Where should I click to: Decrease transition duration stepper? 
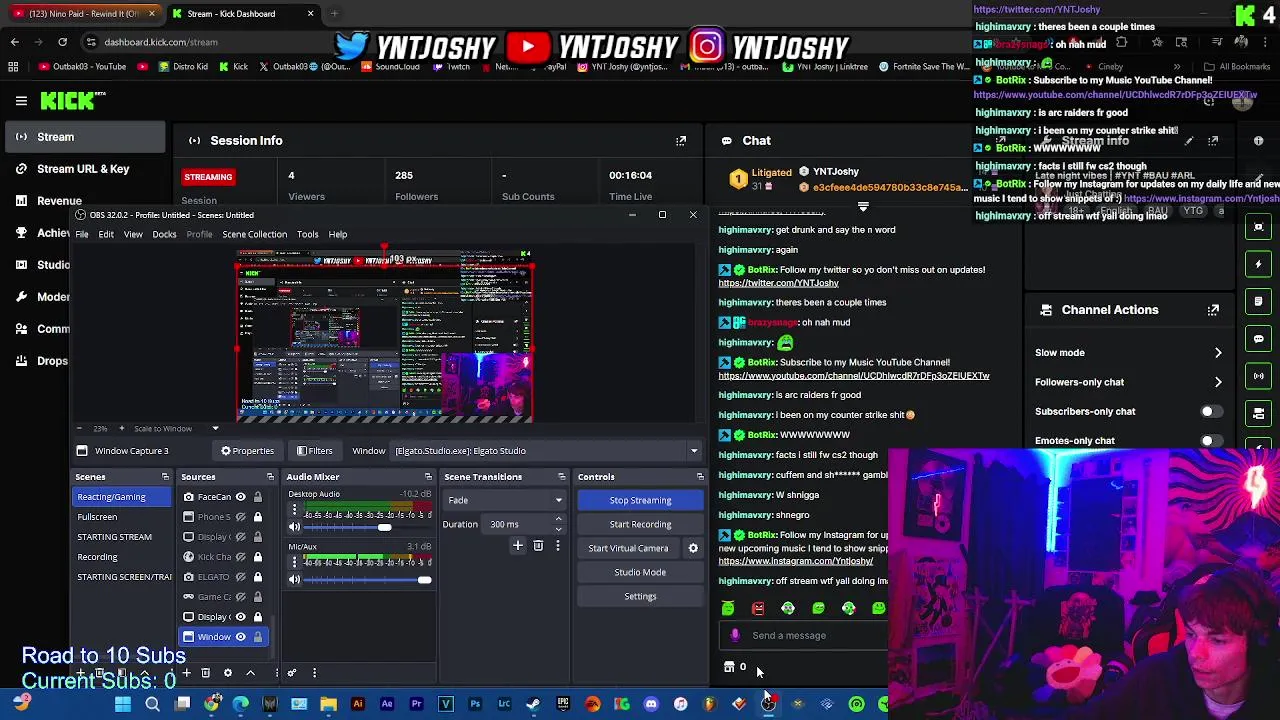[558, 529]
